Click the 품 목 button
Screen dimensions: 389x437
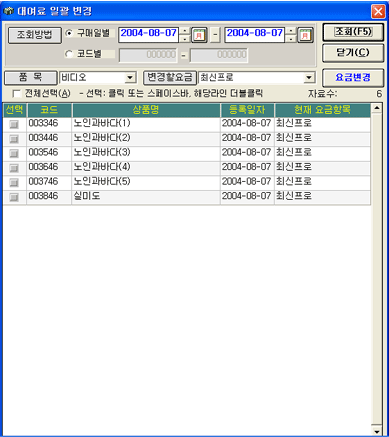click(x=31, y=78)
